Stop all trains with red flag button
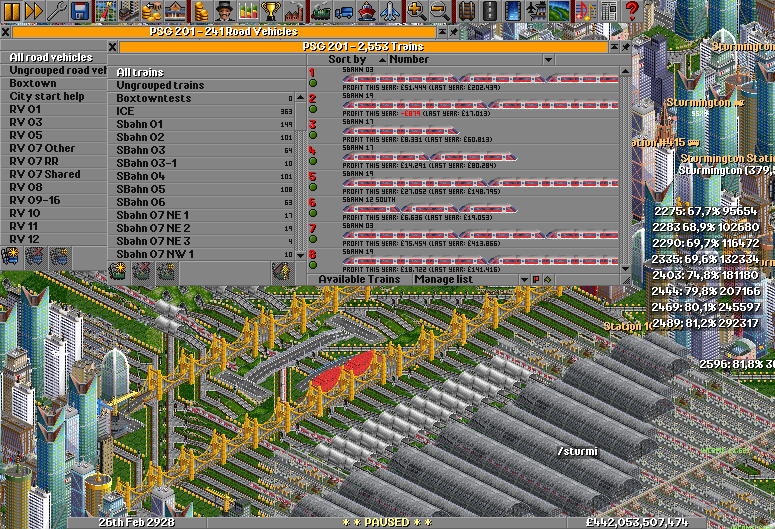The height and width of the screenshot is (529, 775). pos(536,279)
